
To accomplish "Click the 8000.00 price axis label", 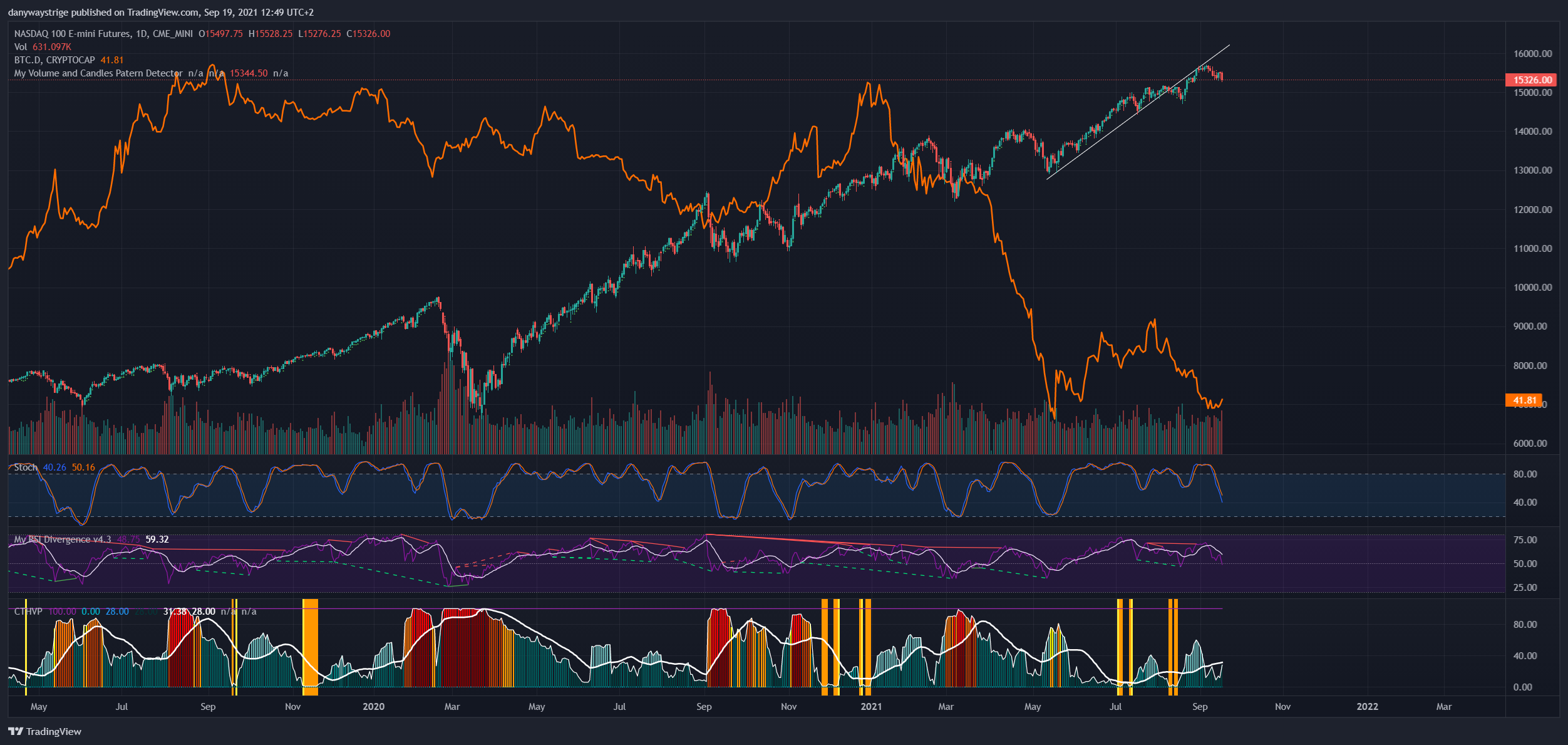I will click(x=1530, y=366).
